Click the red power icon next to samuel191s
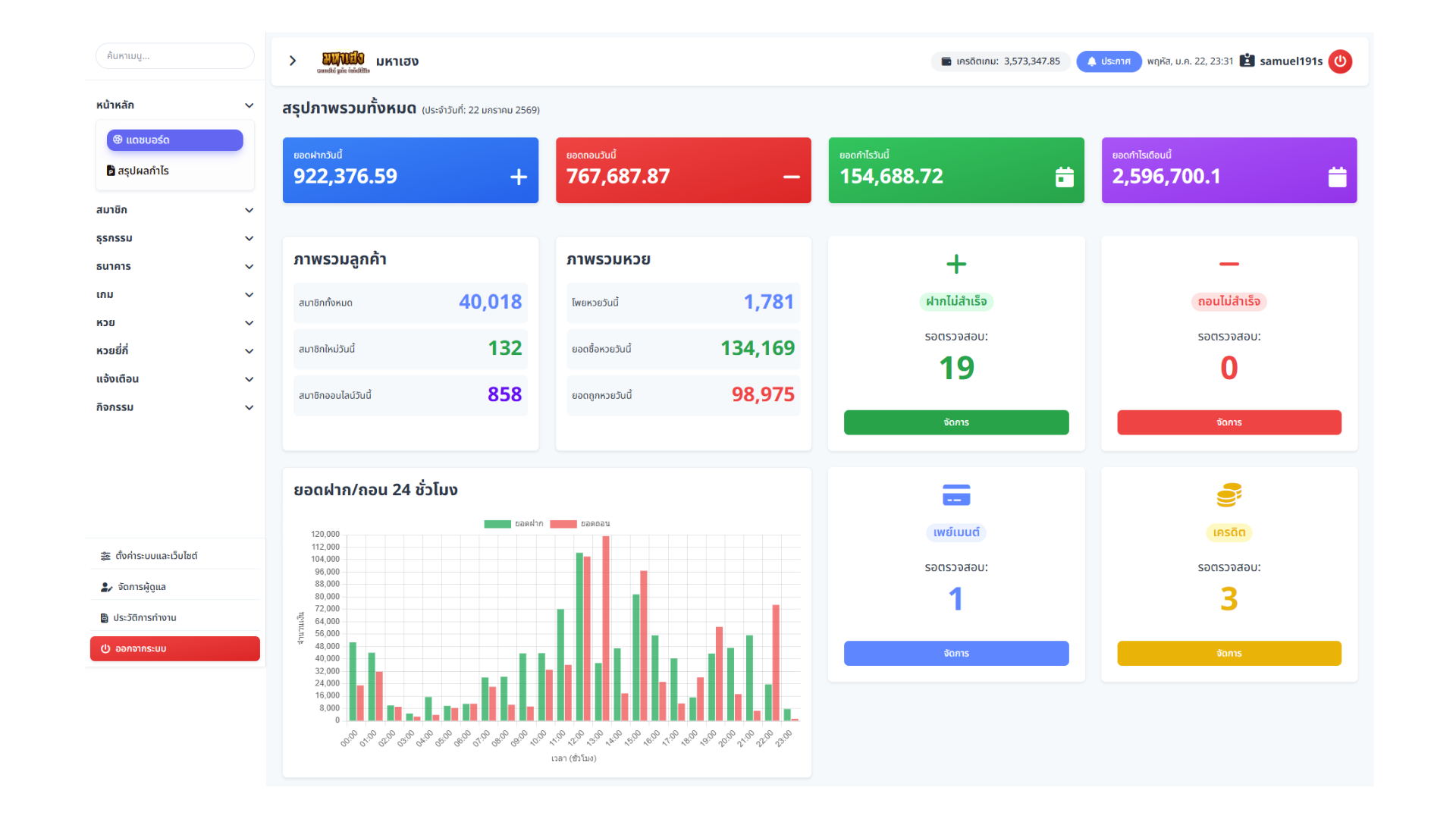This screenshot has width=1456, height=819. point(1340,61)
